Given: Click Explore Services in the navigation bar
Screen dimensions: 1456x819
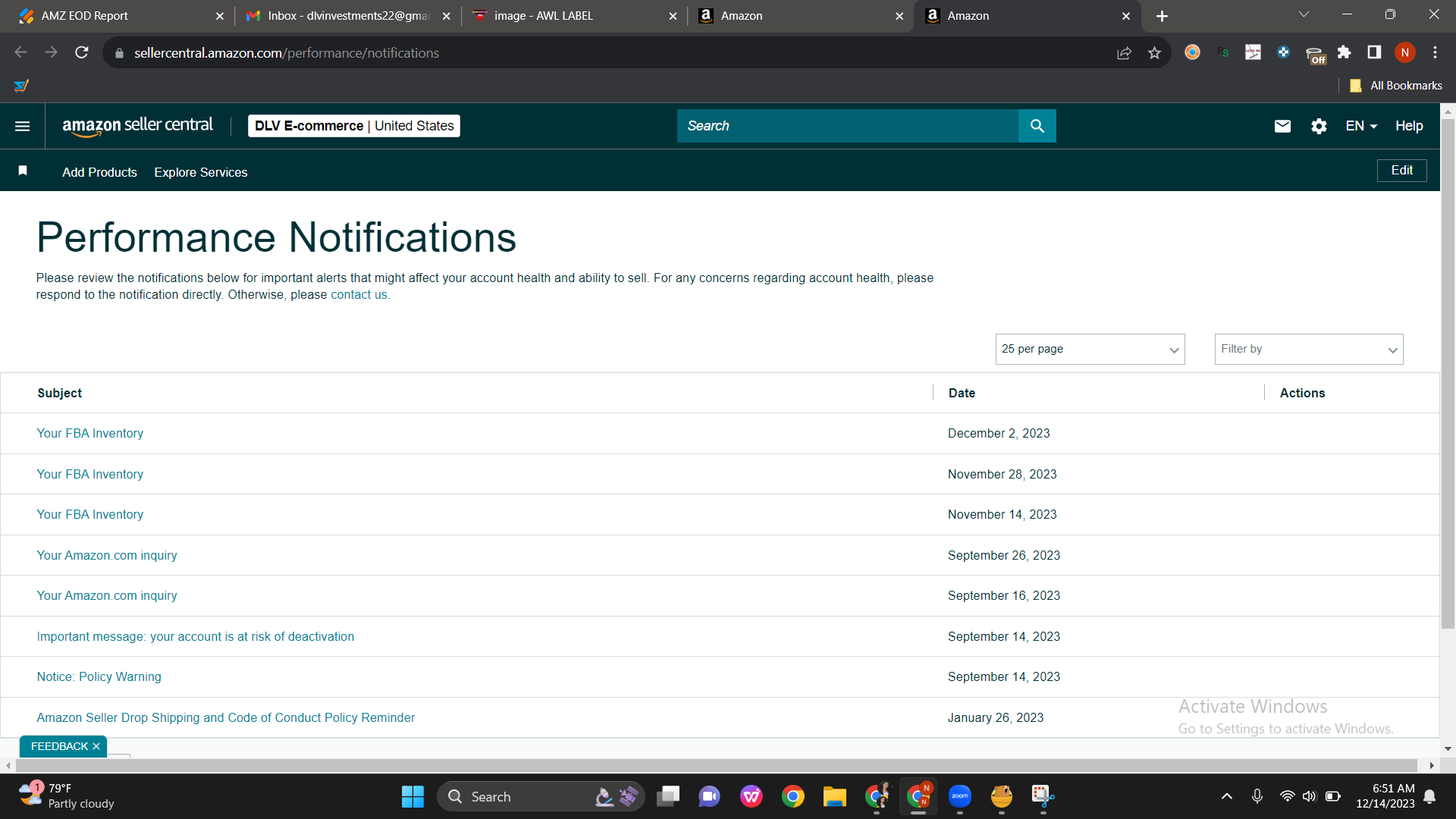Looking at the screenshot, I should coord(201,172).
